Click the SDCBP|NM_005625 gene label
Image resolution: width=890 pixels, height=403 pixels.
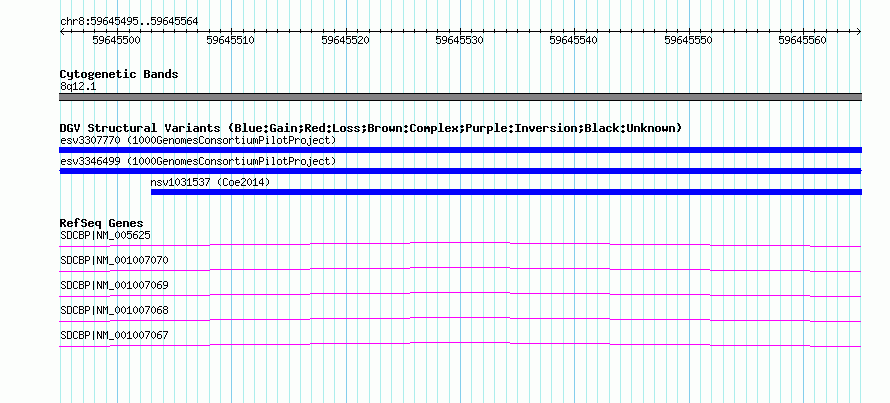point(105,235)
